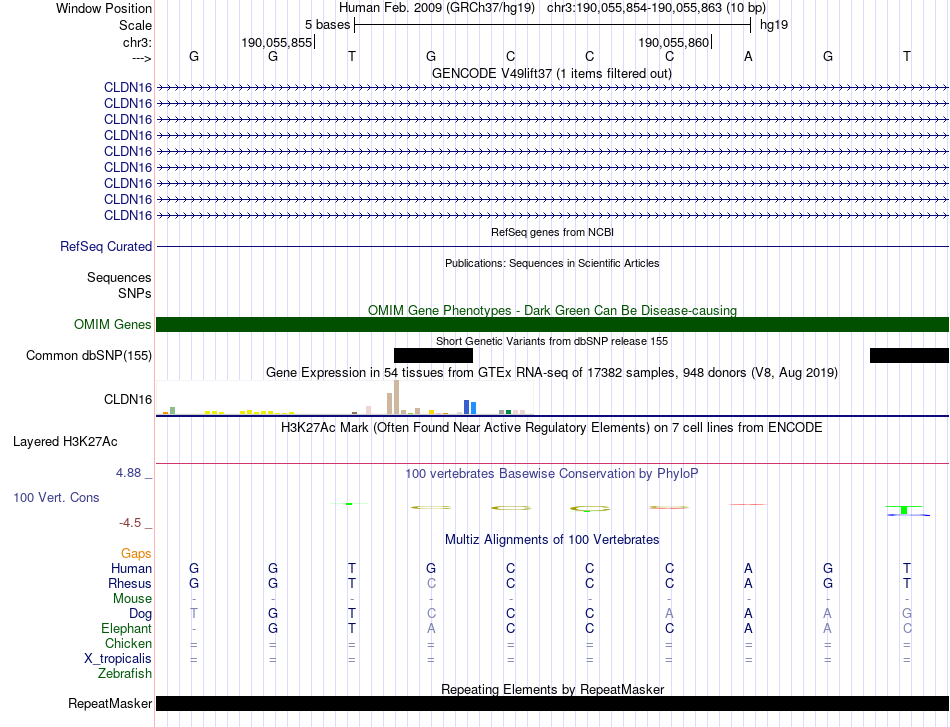Viewport: 950px width, 727px height.
Task: Click the -4.5 PhyloP lower scale value
Action: coord(130,523)
